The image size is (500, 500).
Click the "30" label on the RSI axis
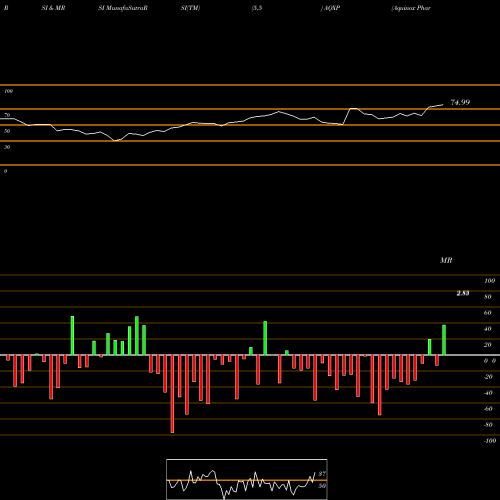(7, 147)
